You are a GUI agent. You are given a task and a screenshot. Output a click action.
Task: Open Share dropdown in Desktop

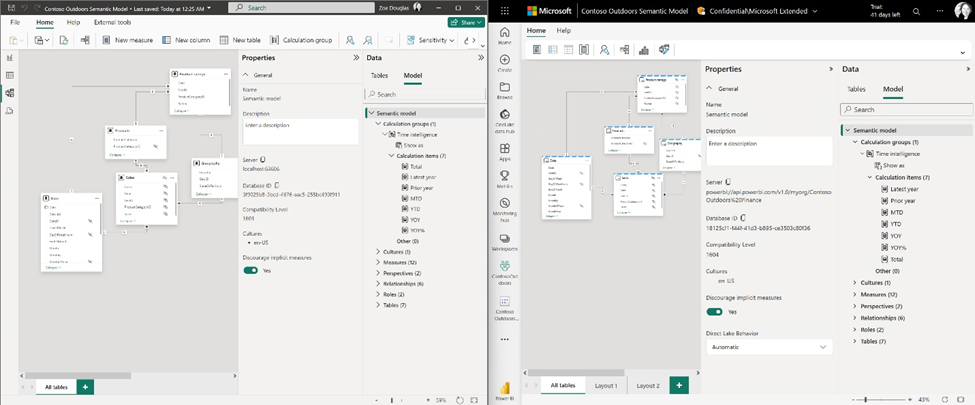point(466,22)
